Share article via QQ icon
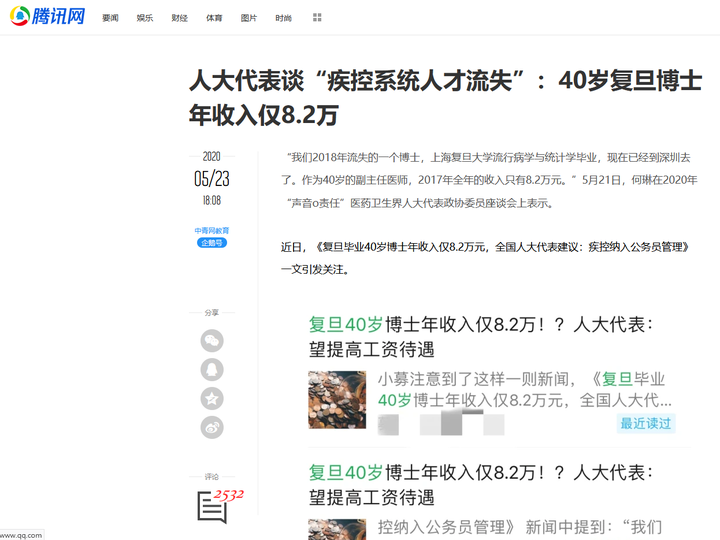Image resolution: width=720 pixels, height=540 pixels. click(212, 370)
